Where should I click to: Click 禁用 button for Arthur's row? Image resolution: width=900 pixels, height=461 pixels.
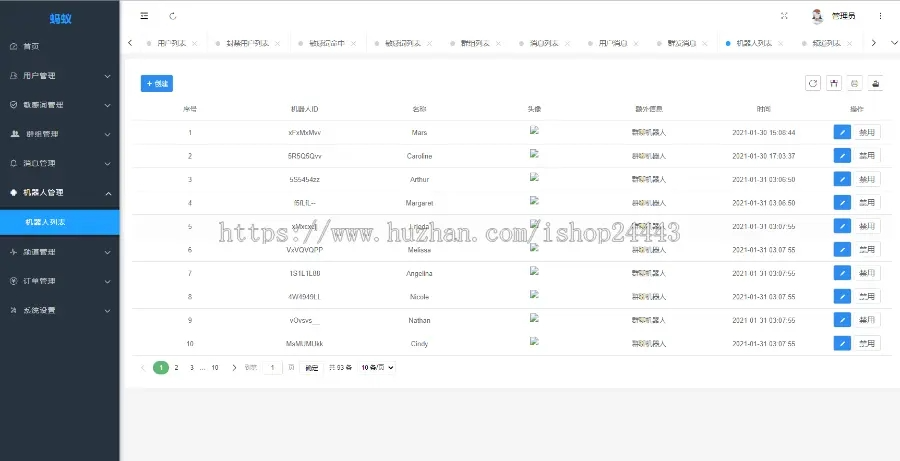[866, 179]
